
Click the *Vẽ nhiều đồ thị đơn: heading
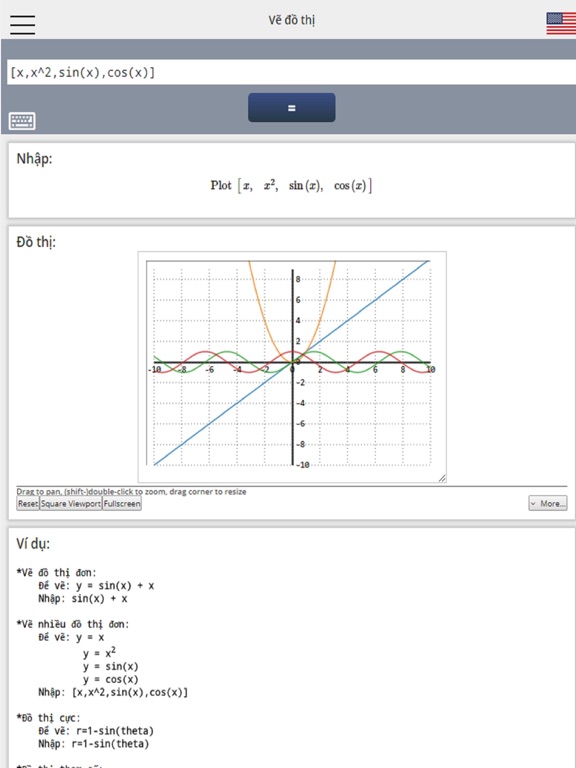pyautogui.click(x=72, y=624)
